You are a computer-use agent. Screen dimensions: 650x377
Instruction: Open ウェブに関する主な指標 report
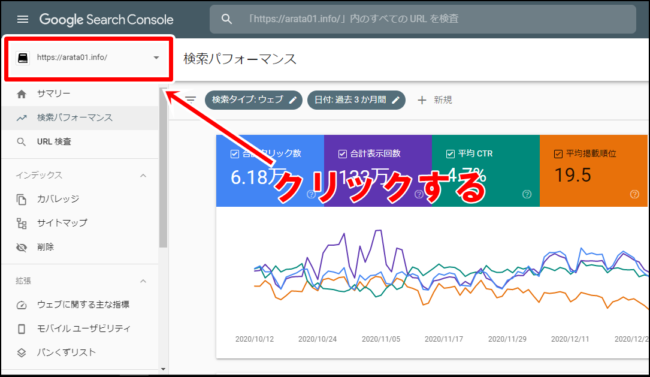[80, 305]
